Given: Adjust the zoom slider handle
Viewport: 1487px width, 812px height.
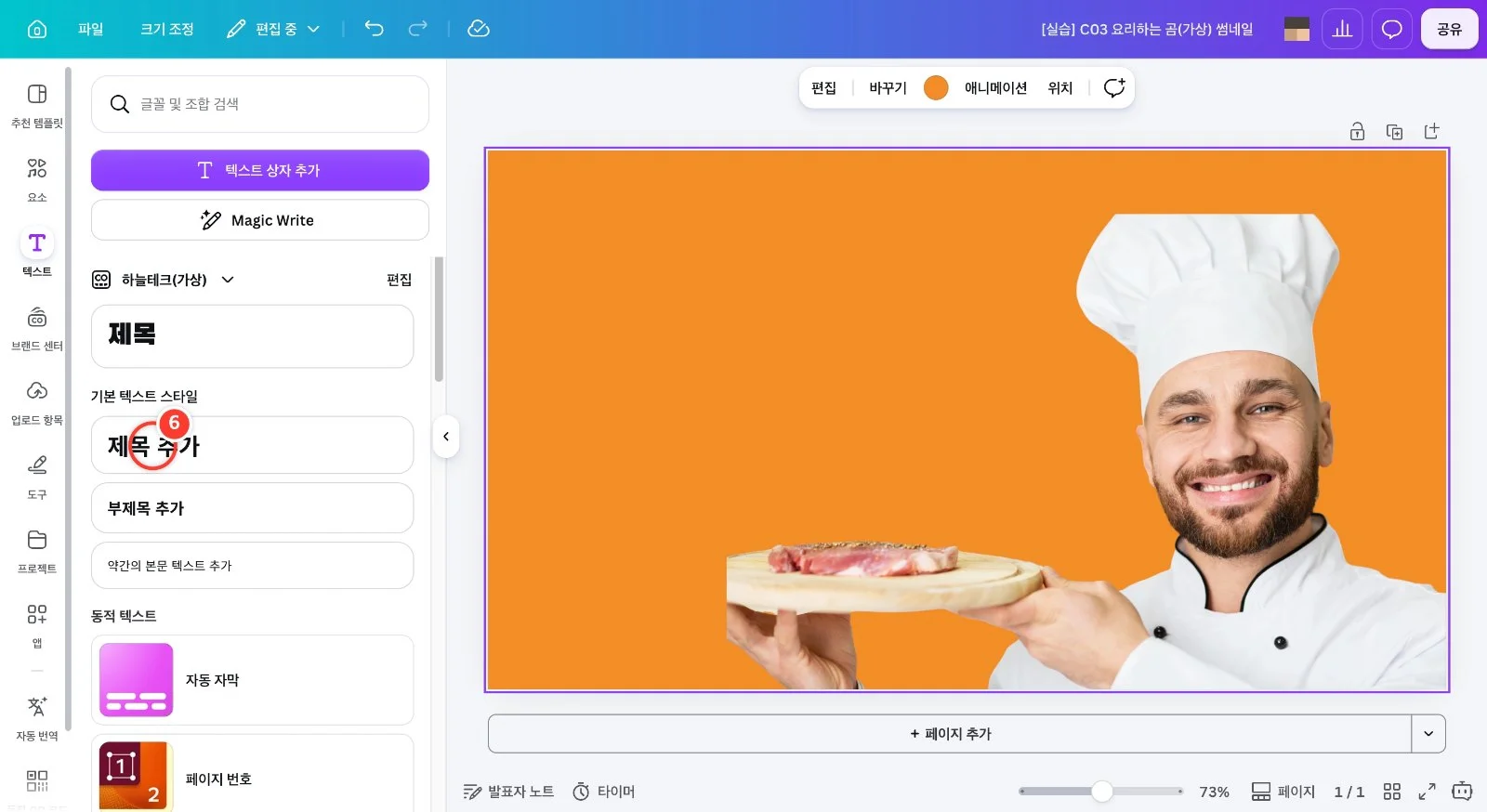Looking at the screenshot, I should [x=1102, y=792].
